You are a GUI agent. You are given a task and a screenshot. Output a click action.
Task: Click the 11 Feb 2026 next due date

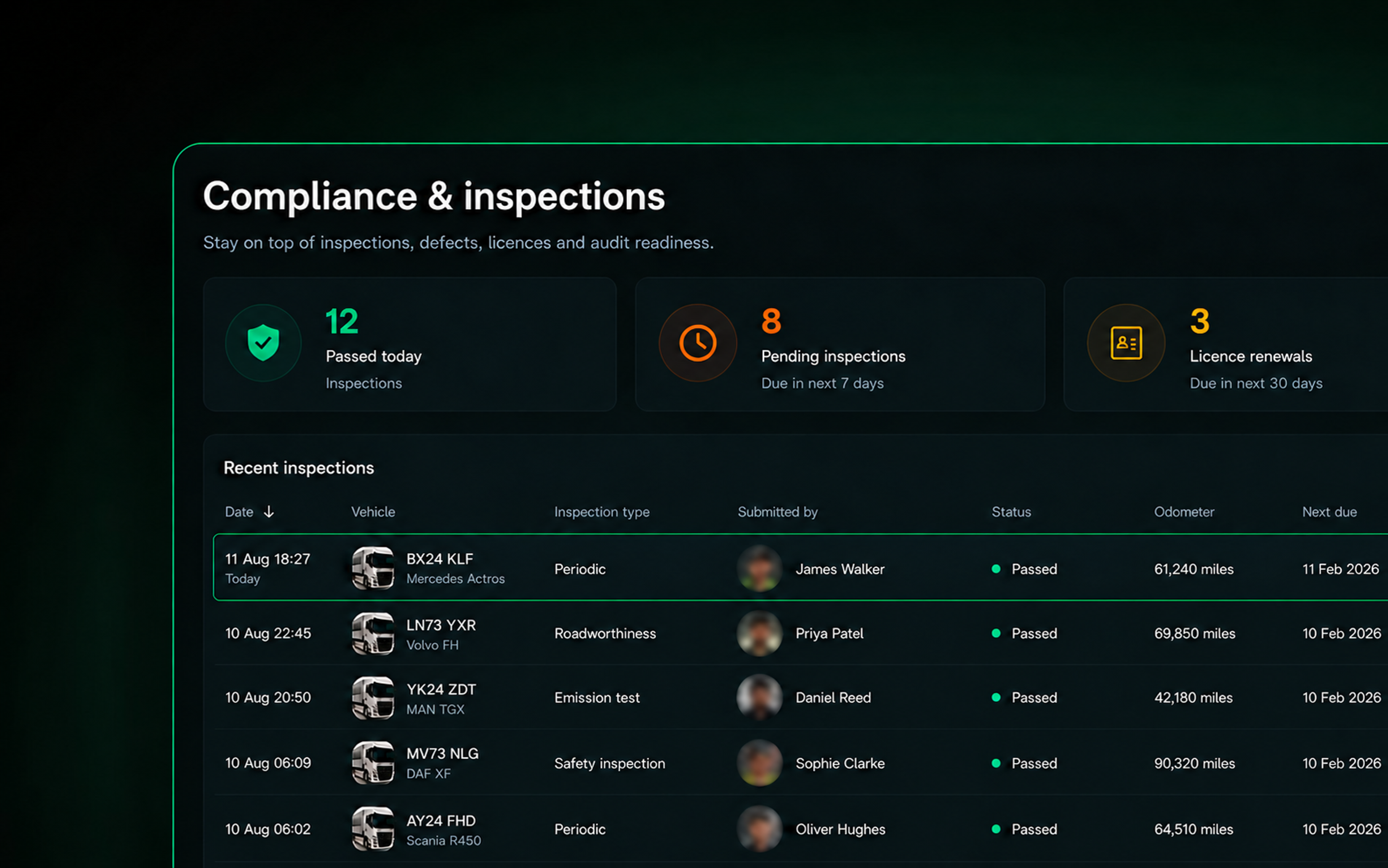[1340, 569]
